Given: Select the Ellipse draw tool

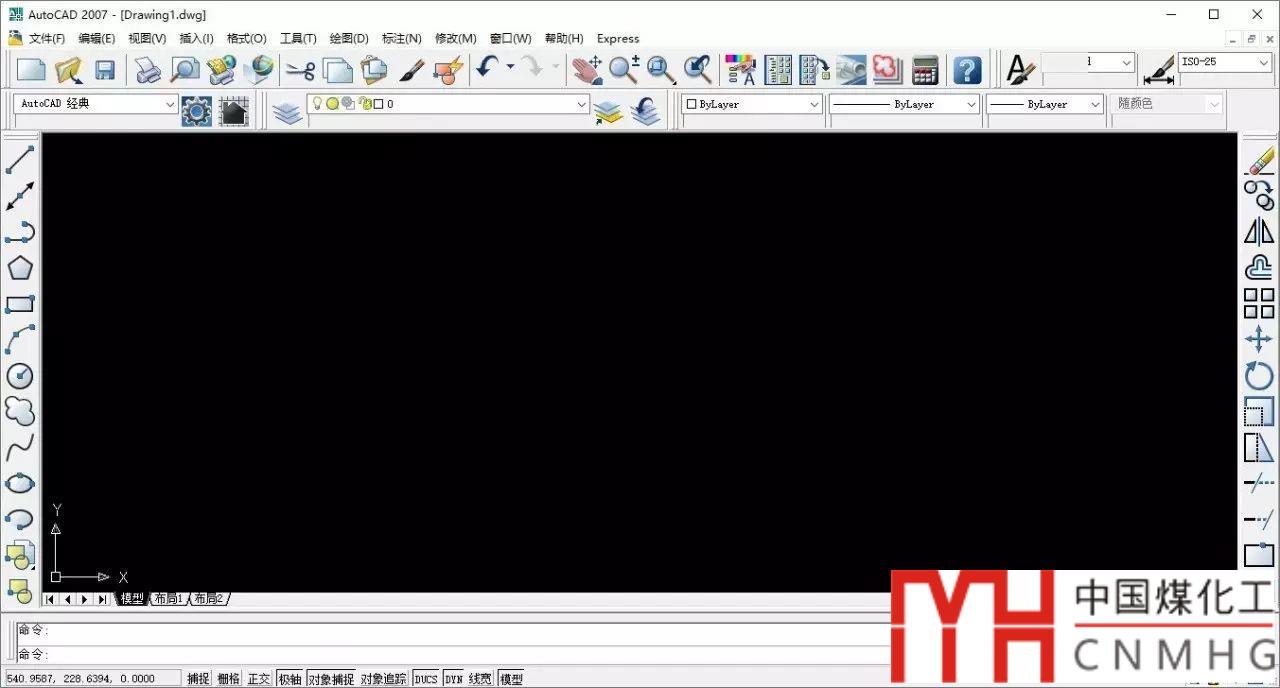Looking at the screenshot, I should pos(20,483).
